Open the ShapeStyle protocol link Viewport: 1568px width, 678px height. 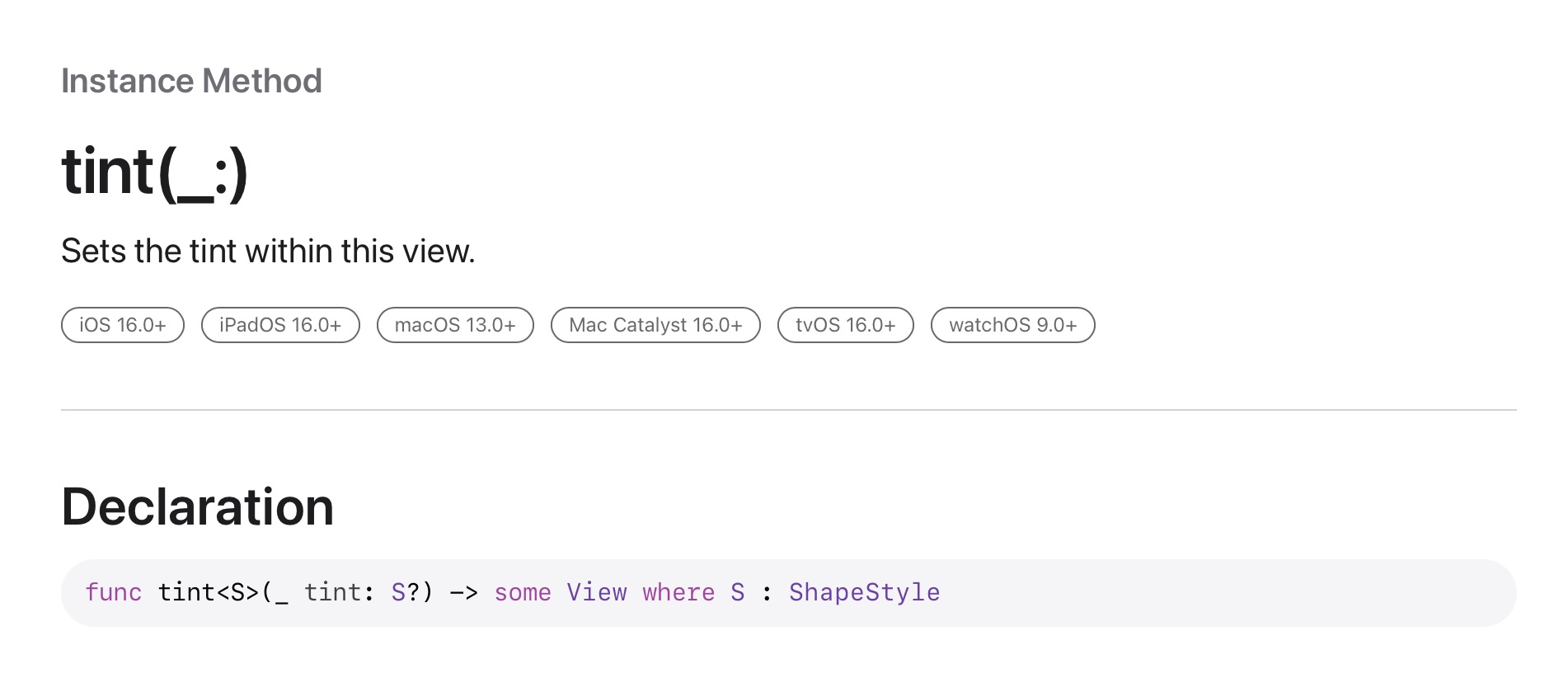tap(864, 592)
